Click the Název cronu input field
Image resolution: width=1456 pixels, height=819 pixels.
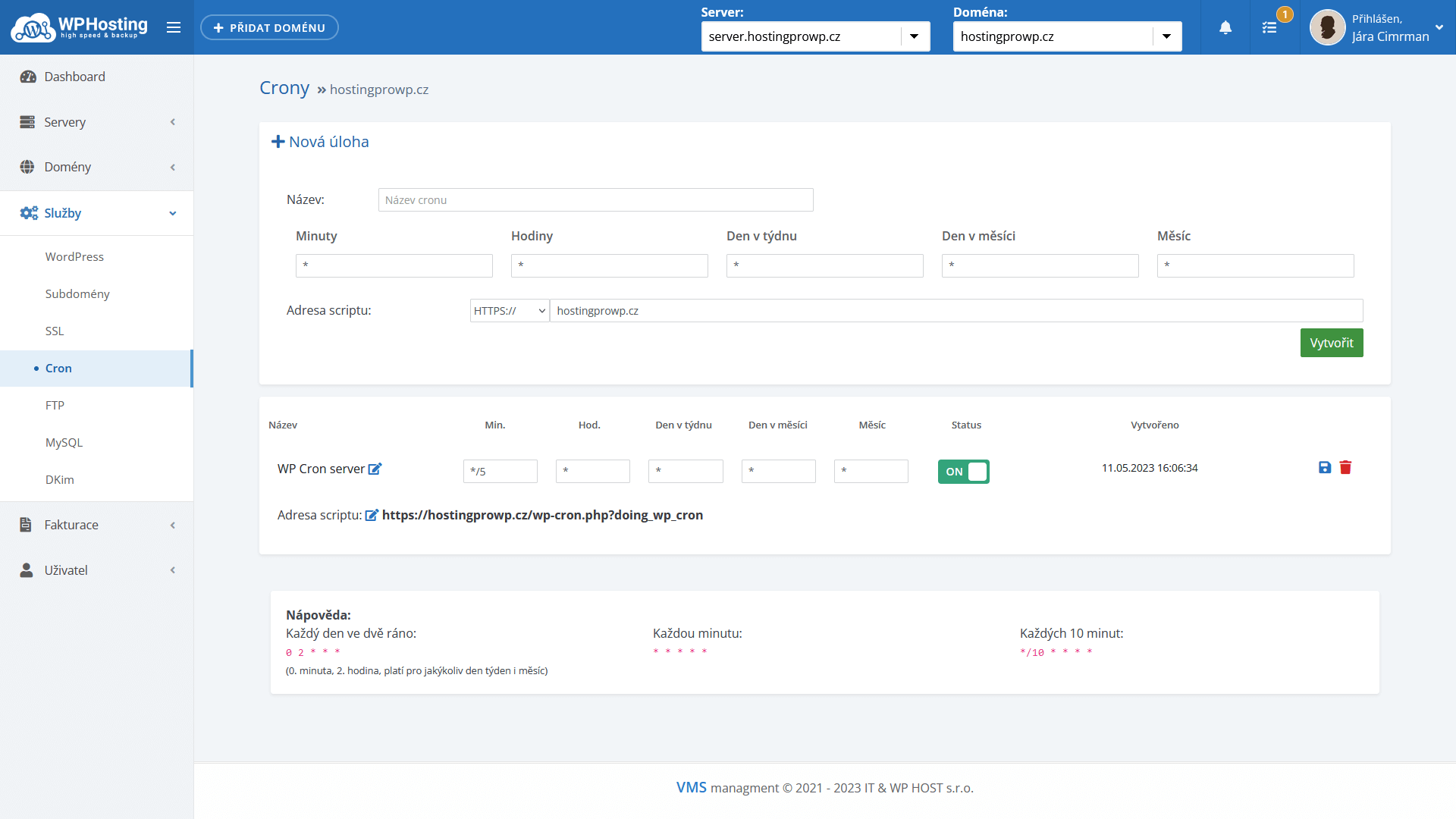click(x=595, y=200)
